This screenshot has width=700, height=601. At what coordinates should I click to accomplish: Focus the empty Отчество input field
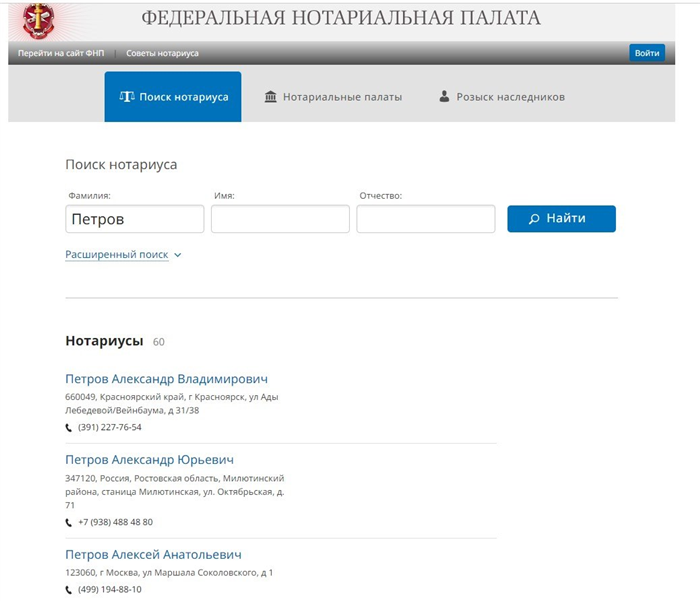click(x=426, y=219)
